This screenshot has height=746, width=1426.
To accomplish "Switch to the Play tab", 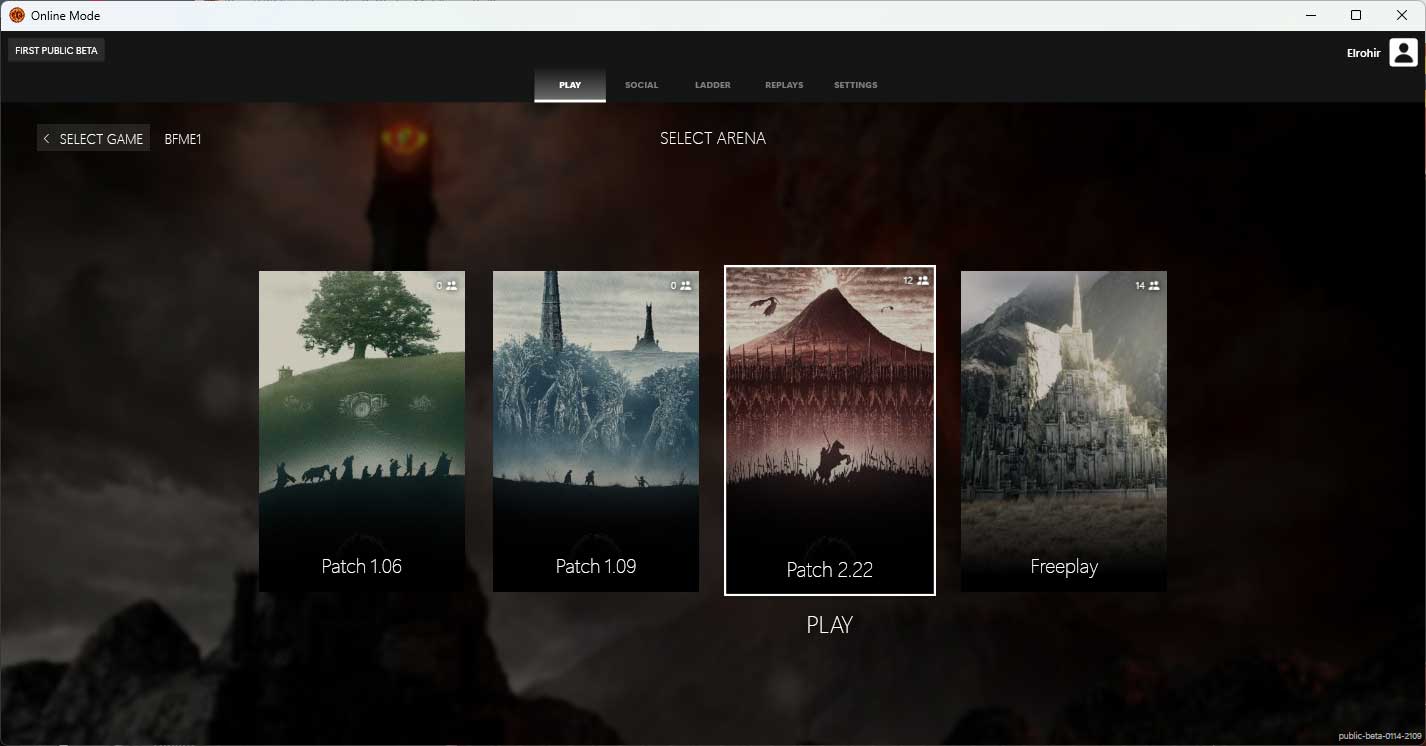I will (570, 85).
